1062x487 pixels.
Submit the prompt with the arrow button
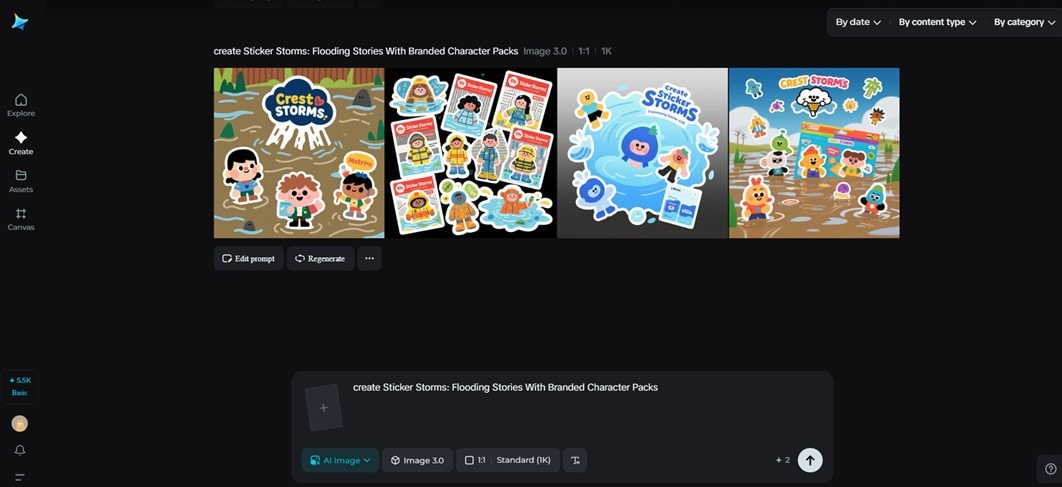(810, 460)
